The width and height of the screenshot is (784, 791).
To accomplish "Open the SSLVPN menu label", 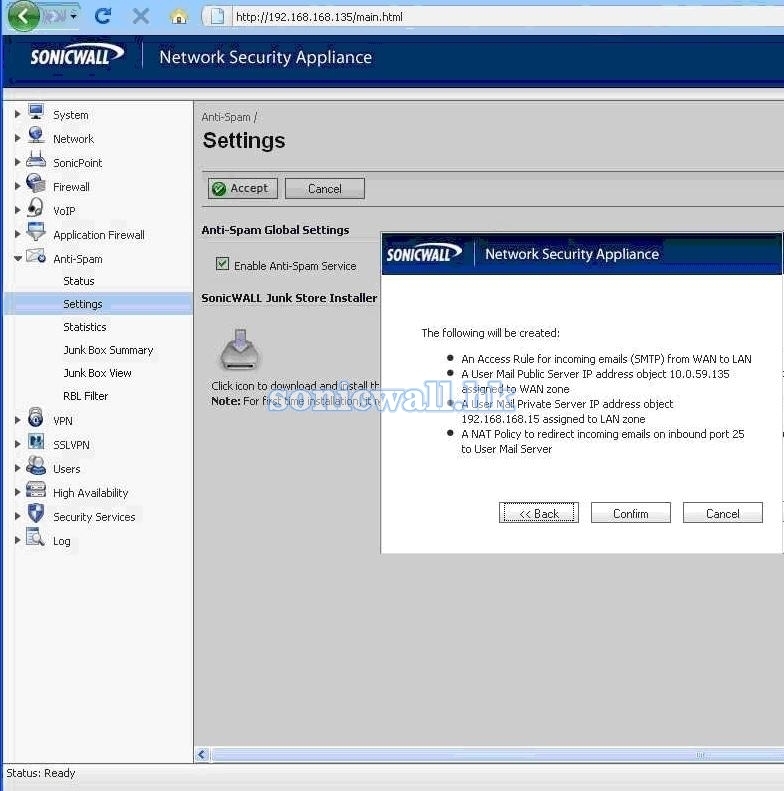I will pyautogui.click(x=71, y=445).
